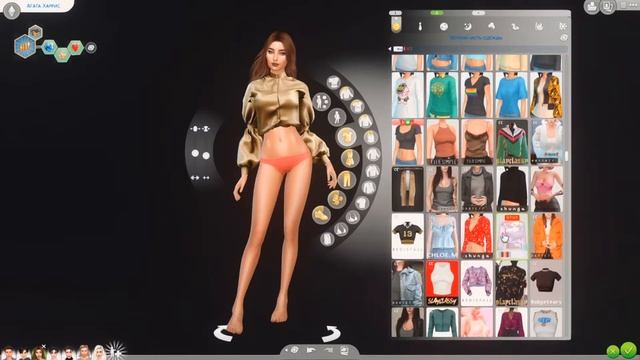Choose the number 13 jersey thumbnail
This screenshot has width=640, height=360.
408,236
